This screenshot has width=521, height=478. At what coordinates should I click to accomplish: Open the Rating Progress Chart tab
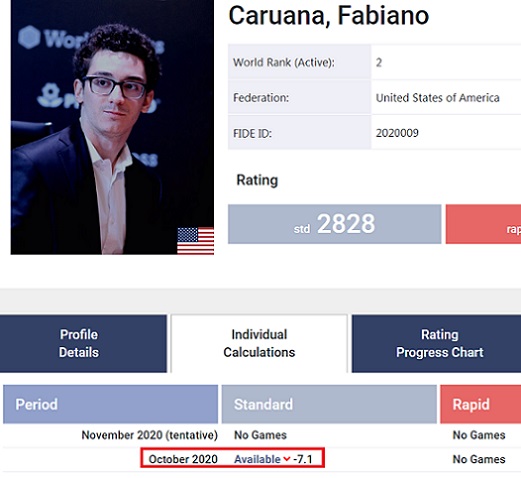(x=436, y=343)
